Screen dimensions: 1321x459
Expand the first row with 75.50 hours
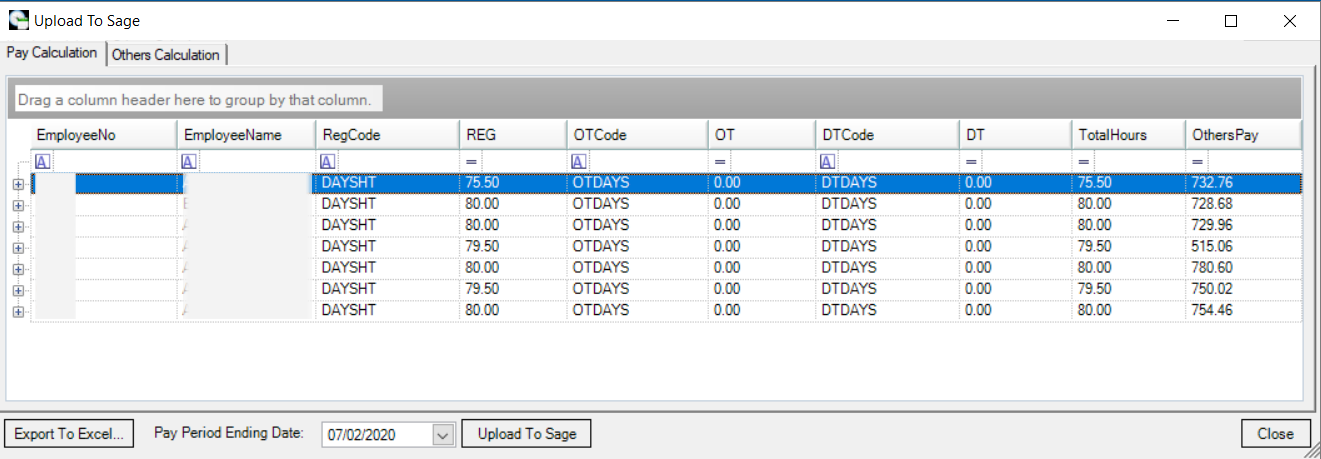point(18,183)
